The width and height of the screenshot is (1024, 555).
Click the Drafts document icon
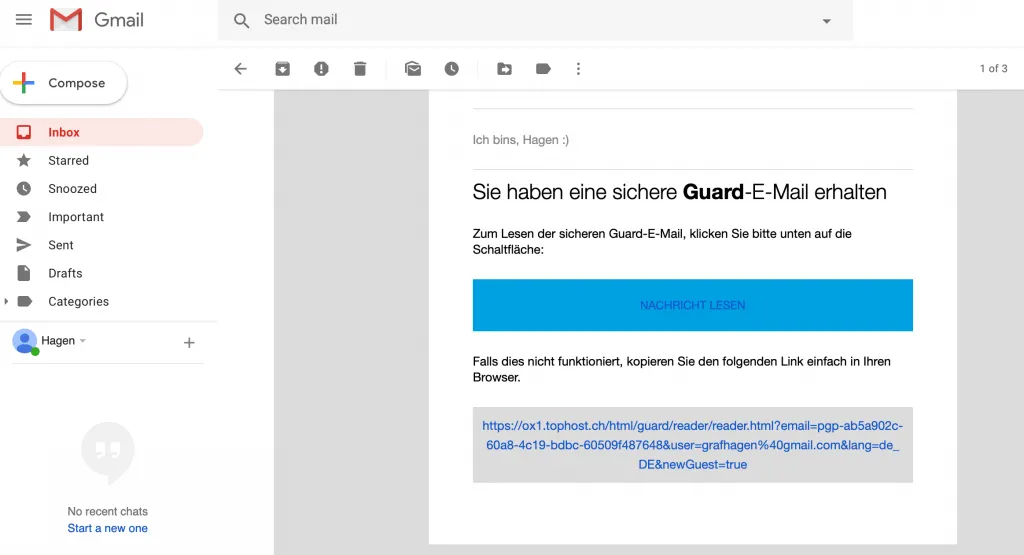tap(24, 273)
